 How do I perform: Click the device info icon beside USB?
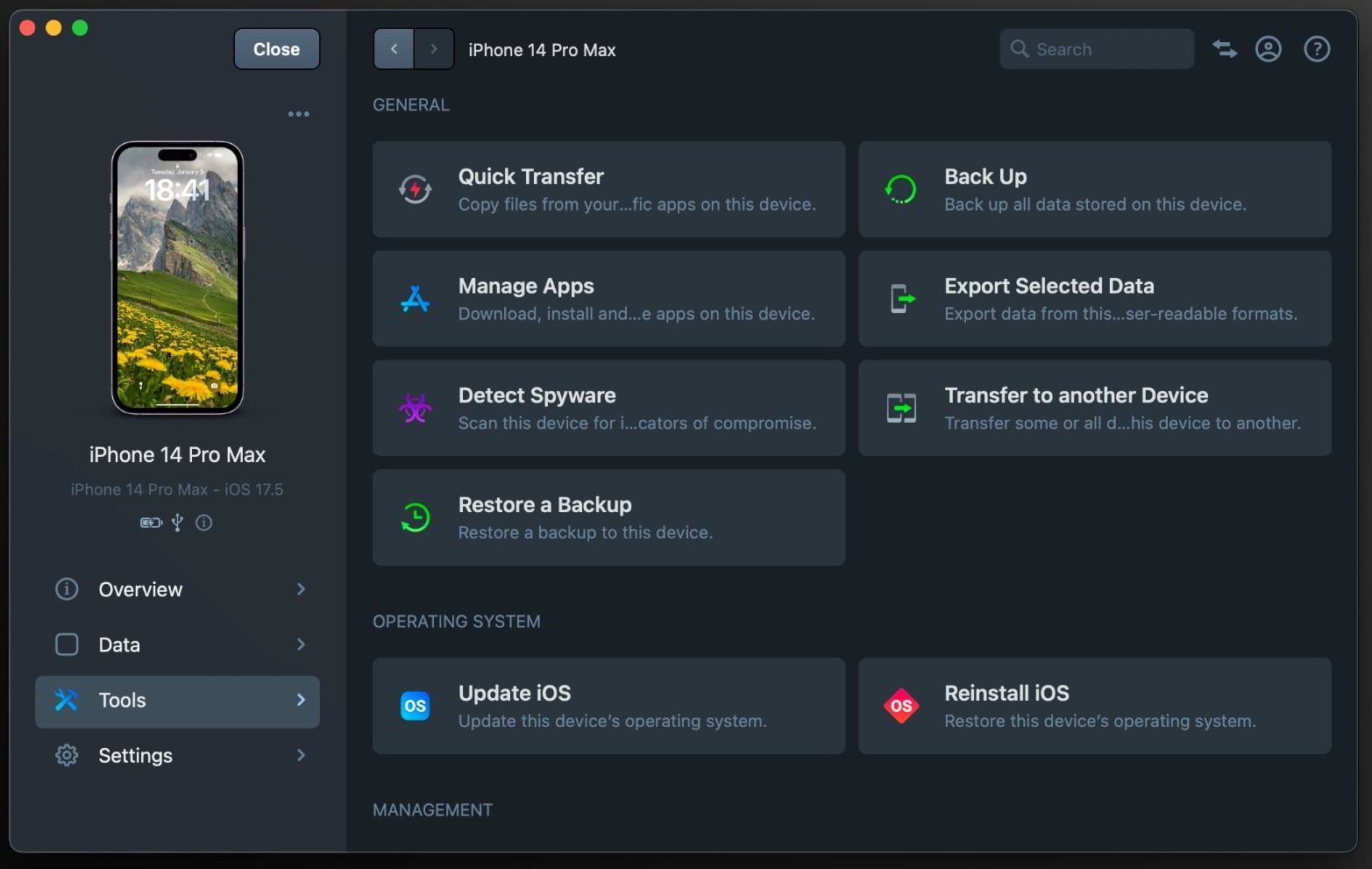click(x=204, y=523)
